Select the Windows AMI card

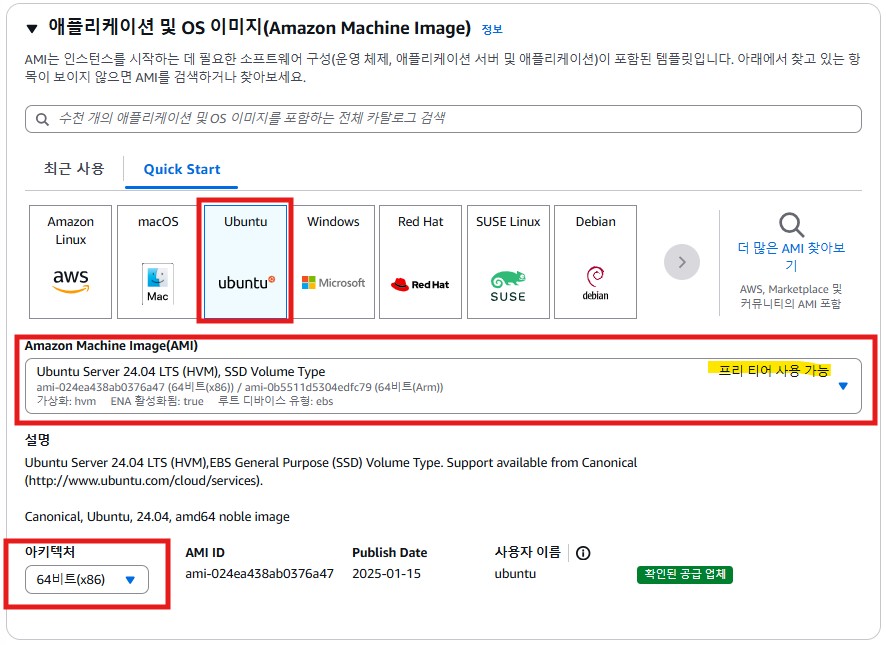[x=333, y=262]
